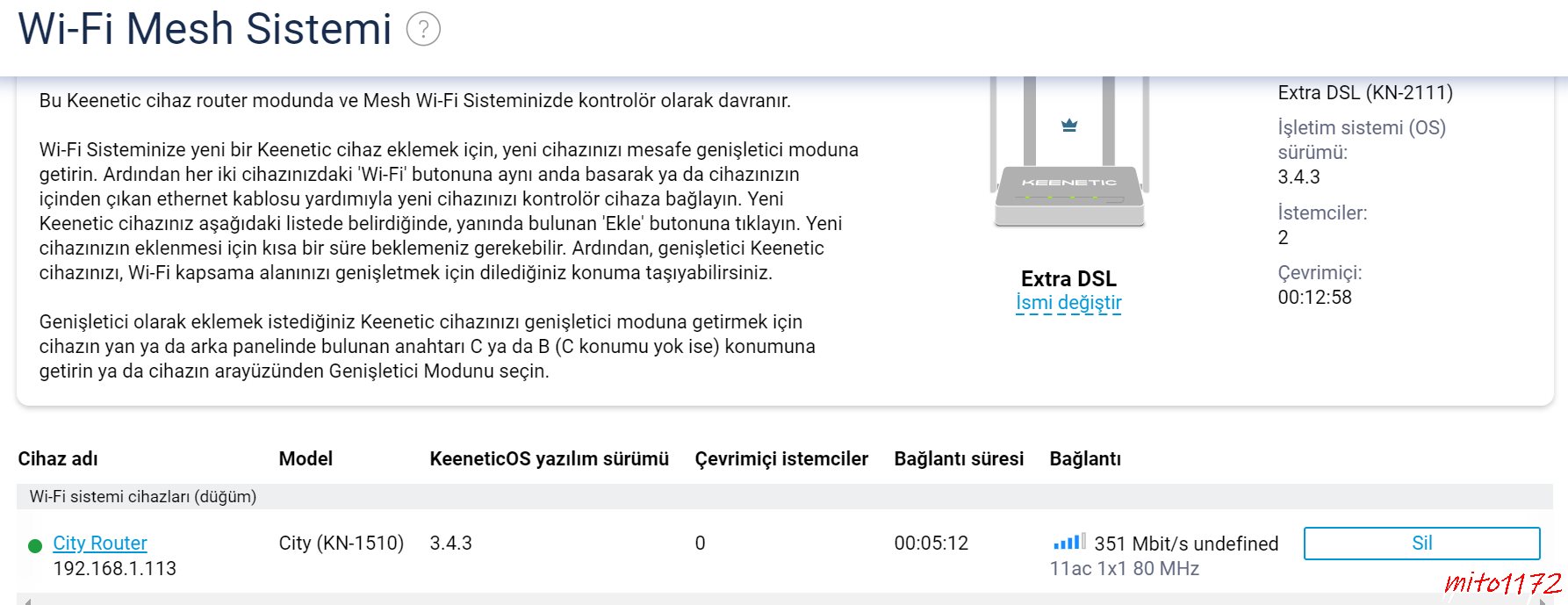Click the 'Bağlantı' column header
This screenshot has width=1568, height=605.
(1085, 458)
